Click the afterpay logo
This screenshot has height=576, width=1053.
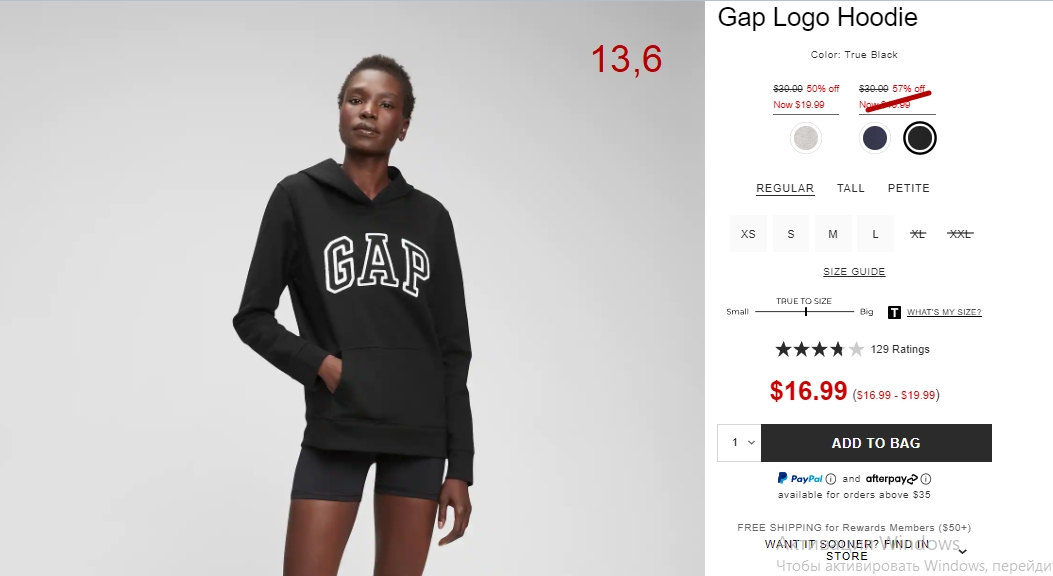[891, 479]
